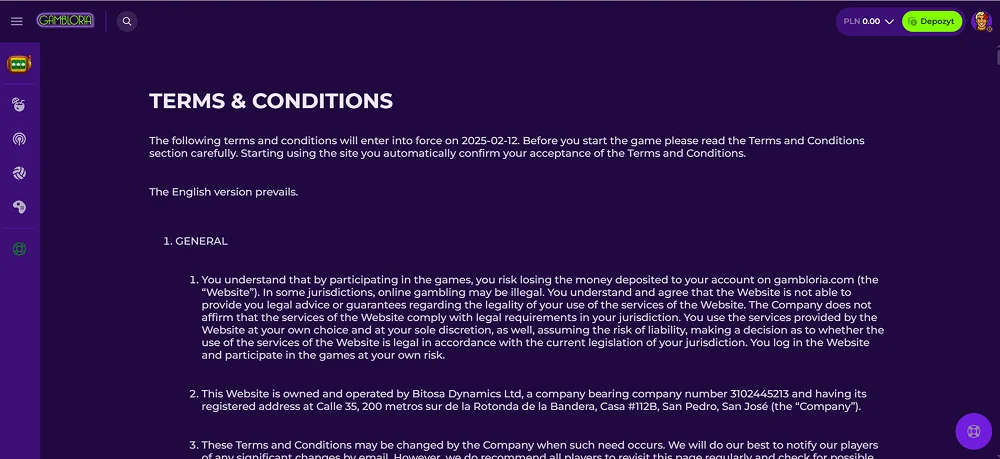This screenshot has width=1000, height=459.
Task: Open the hamburger navigation menu
Action: point(17,21)
